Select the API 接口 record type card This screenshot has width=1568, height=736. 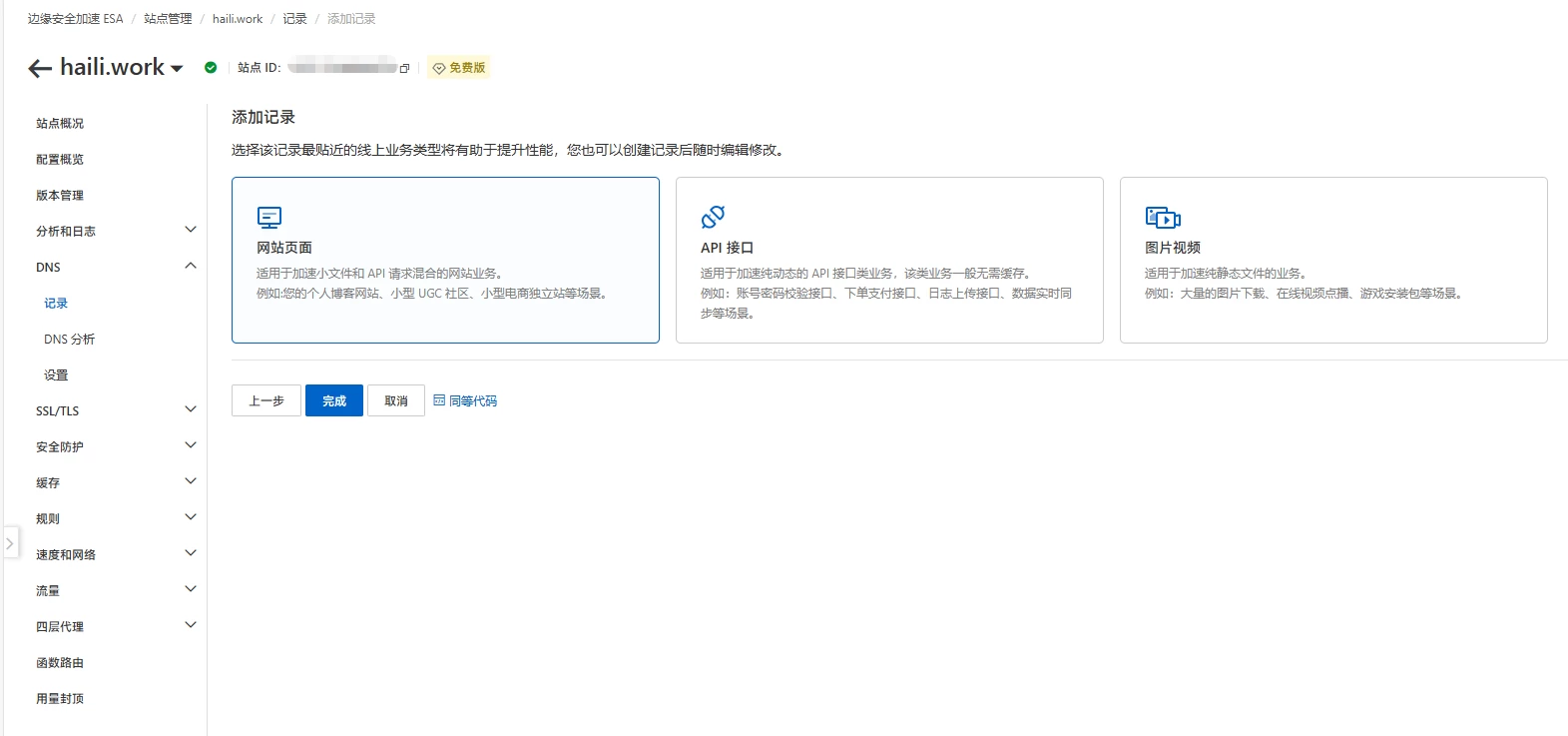click(888, 260)
